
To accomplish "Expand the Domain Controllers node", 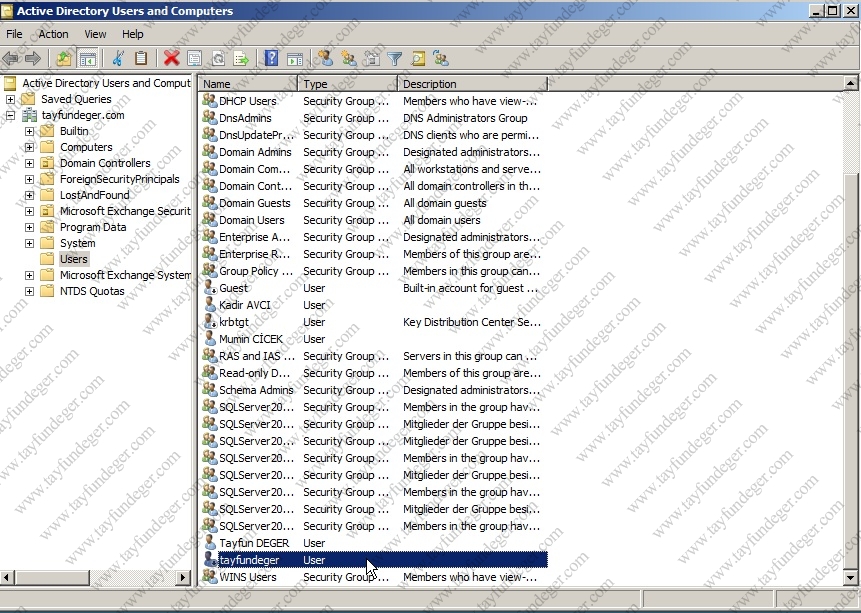I will click(30, 163).
